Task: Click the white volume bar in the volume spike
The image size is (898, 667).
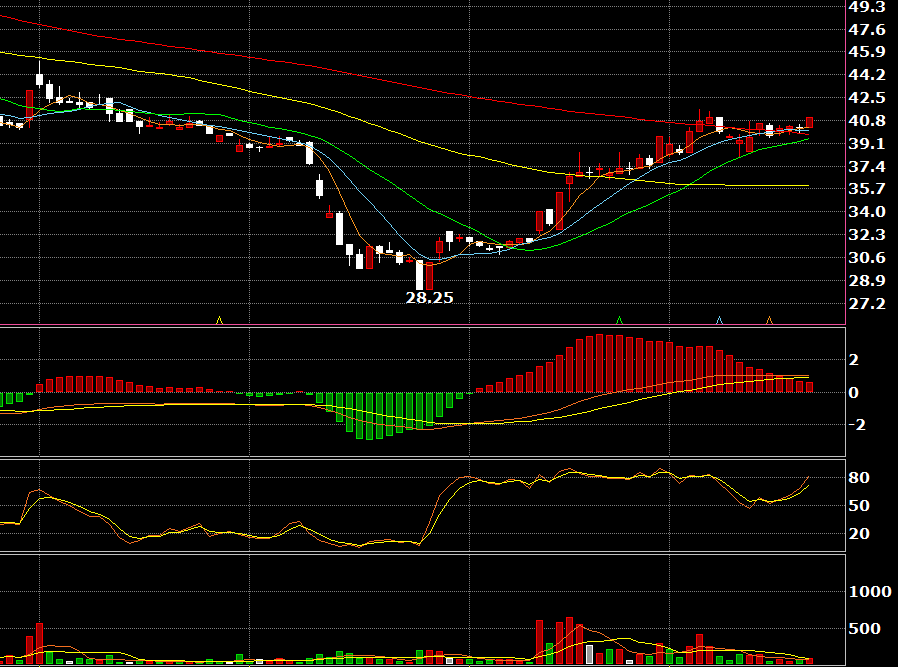Action: coord(589,654)
